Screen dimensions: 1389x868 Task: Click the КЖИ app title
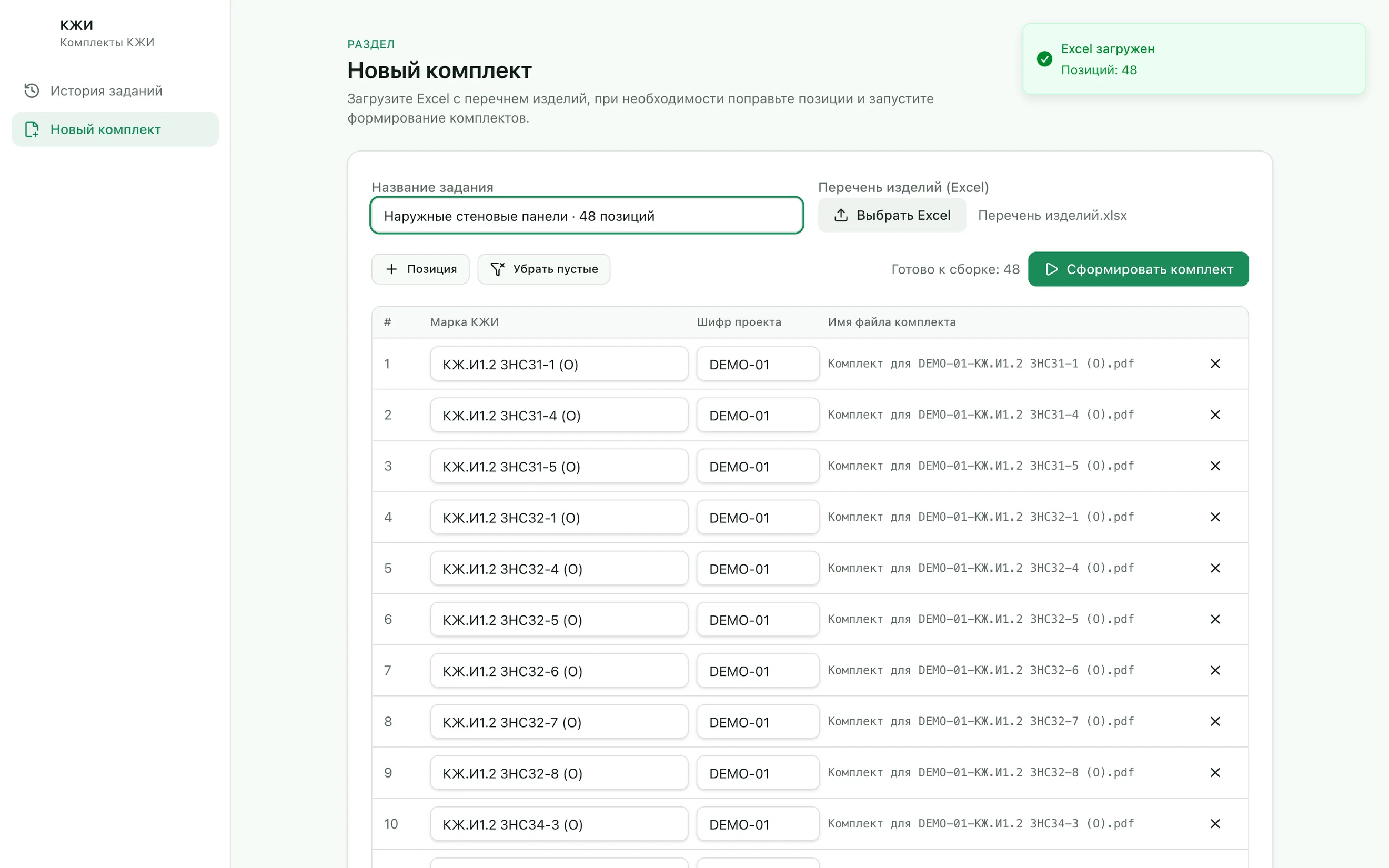tap(76, 25)
